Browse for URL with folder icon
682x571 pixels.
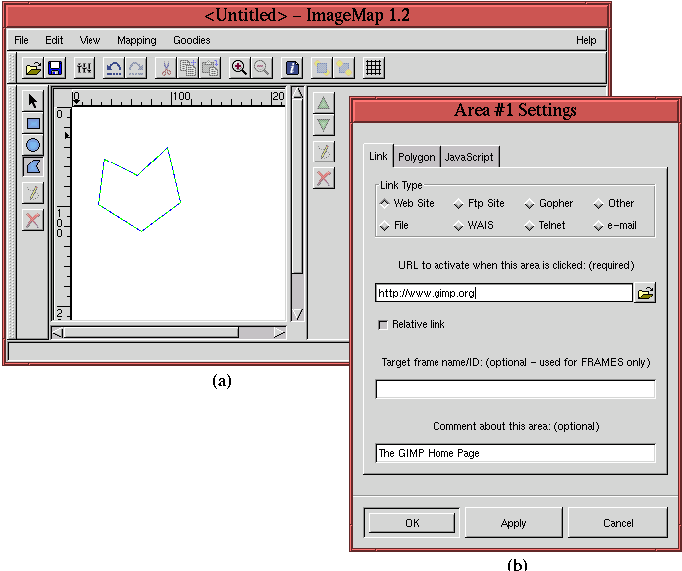pos(646,292)
